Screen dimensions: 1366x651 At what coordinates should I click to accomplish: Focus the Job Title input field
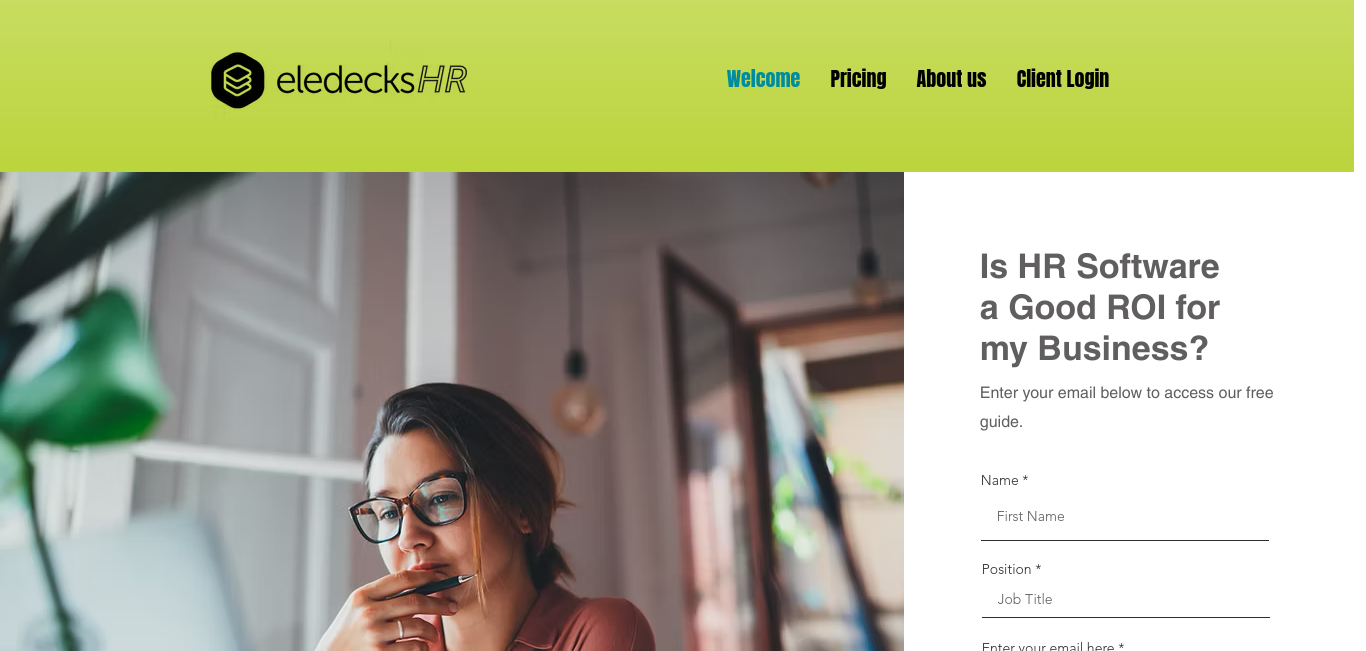(1125, 599)
